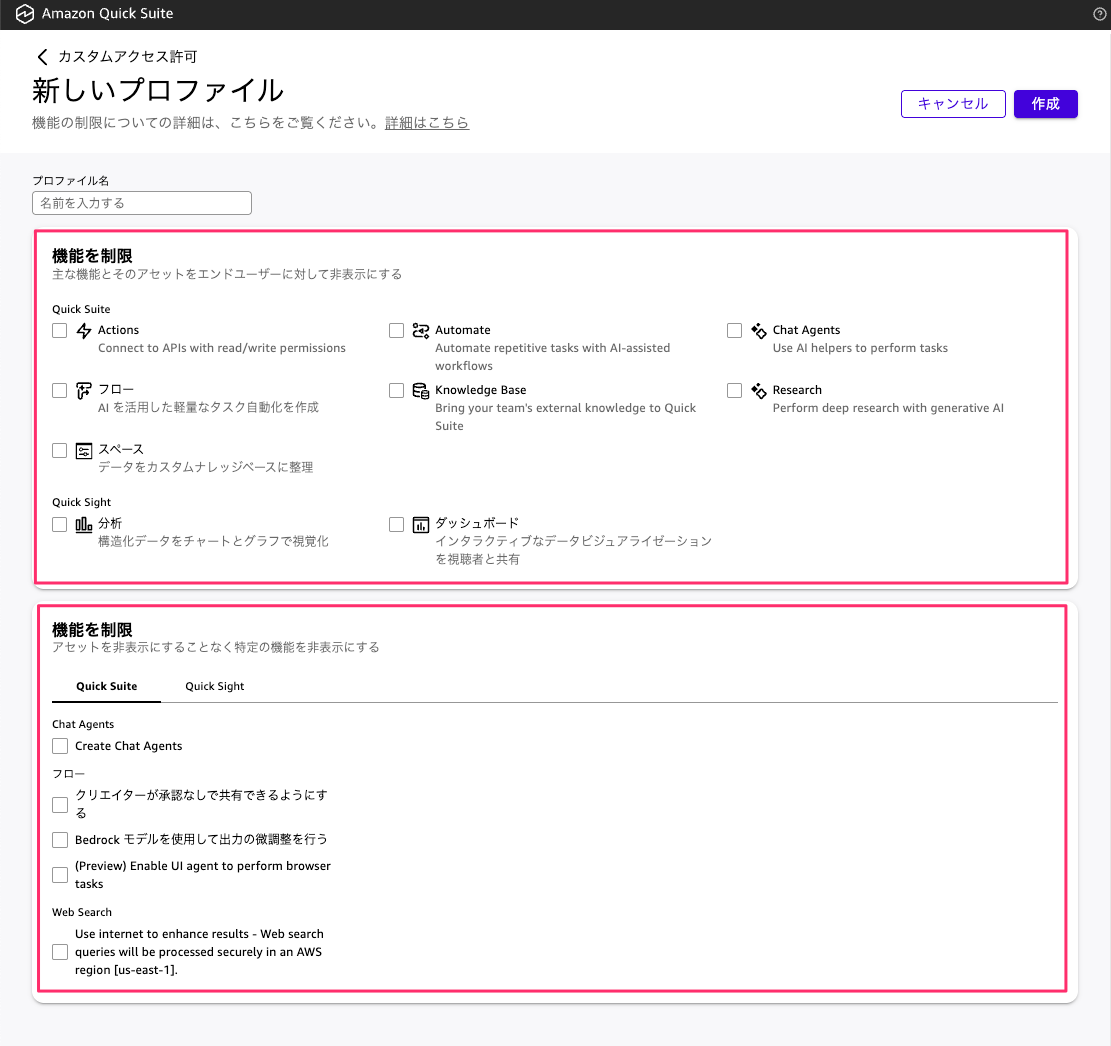1111x1046 pixels.
Task: Click the フロー flow icon
Action: pyautogui.click(x=84, y=390)
